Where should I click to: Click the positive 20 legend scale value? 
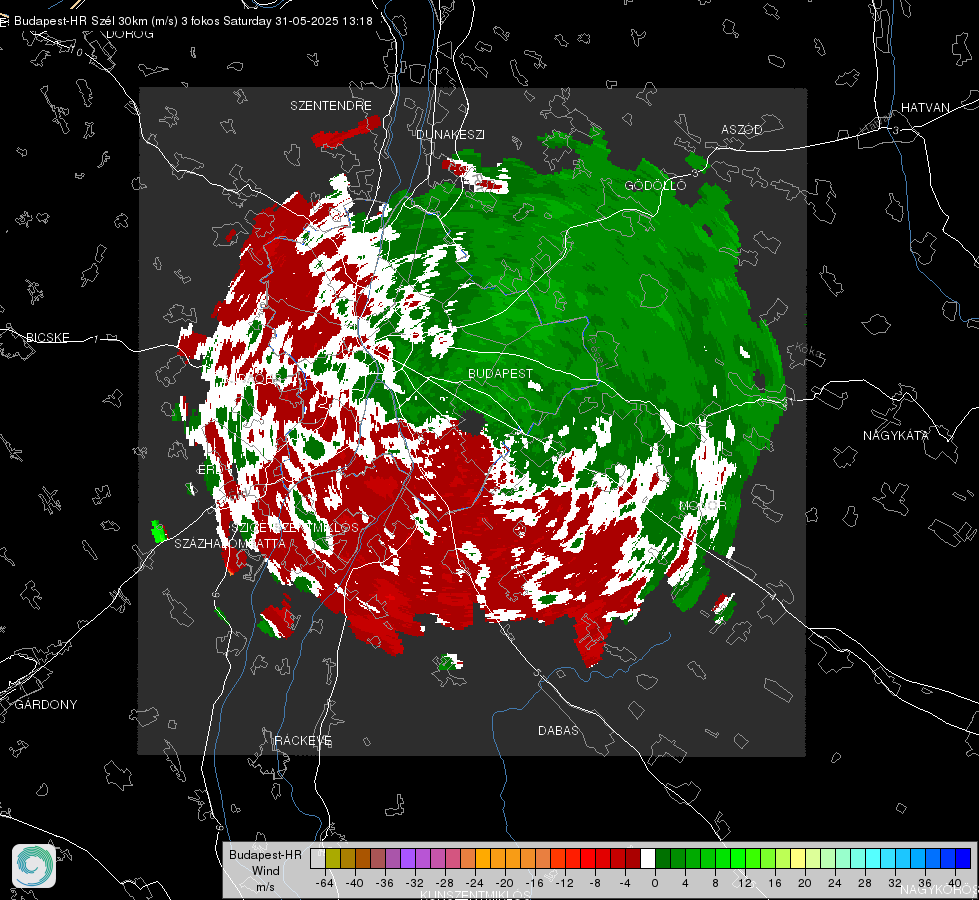805,883
